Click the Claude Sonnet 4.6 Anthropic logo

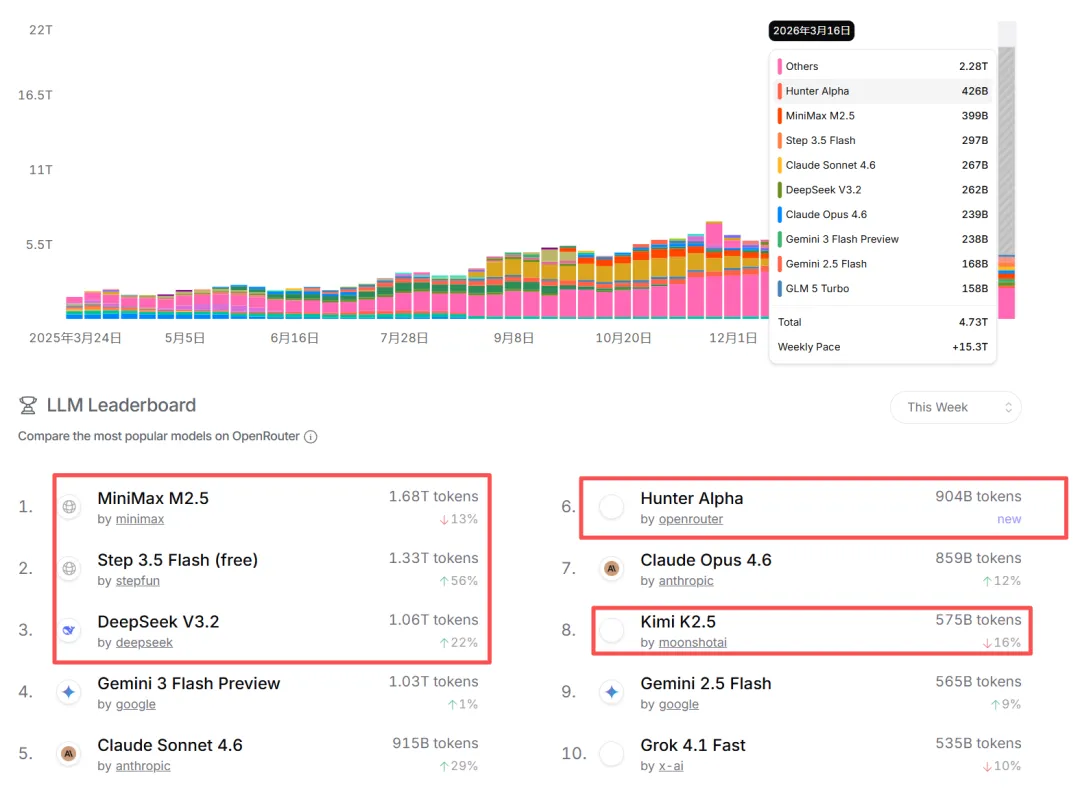pos(70,753)
